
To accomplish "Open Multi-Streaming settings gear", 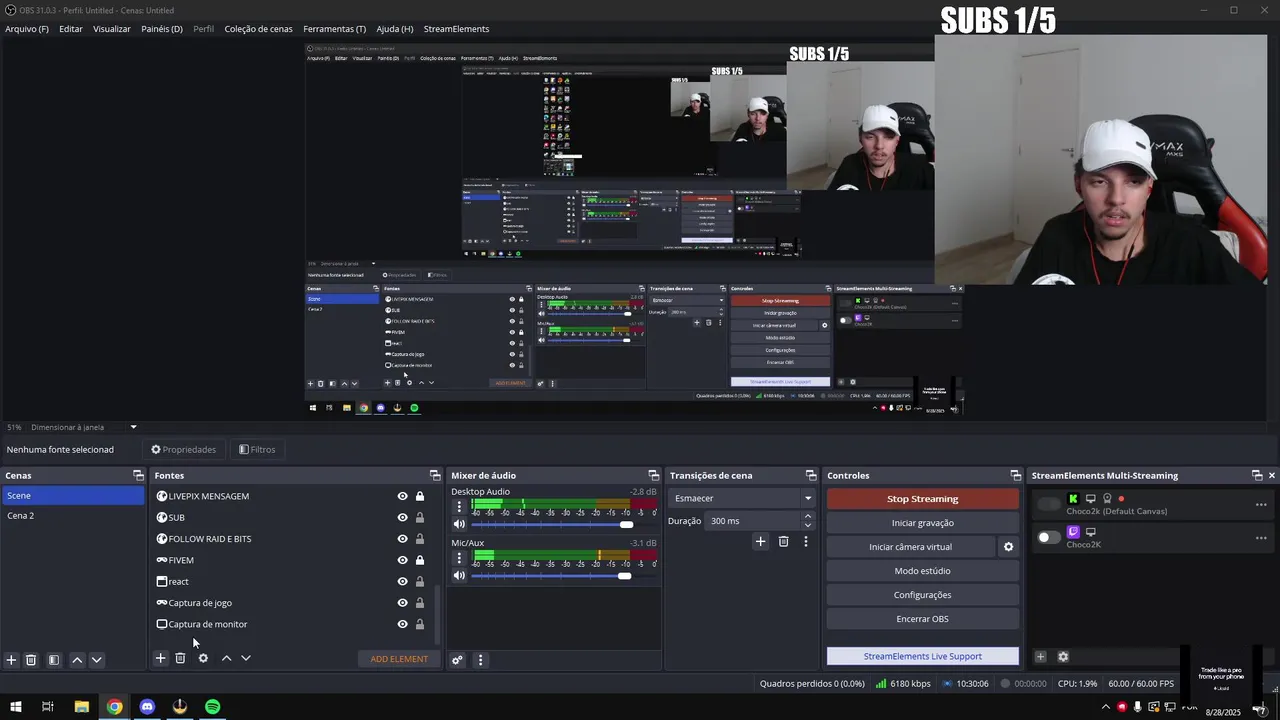I will [1063, 657].
